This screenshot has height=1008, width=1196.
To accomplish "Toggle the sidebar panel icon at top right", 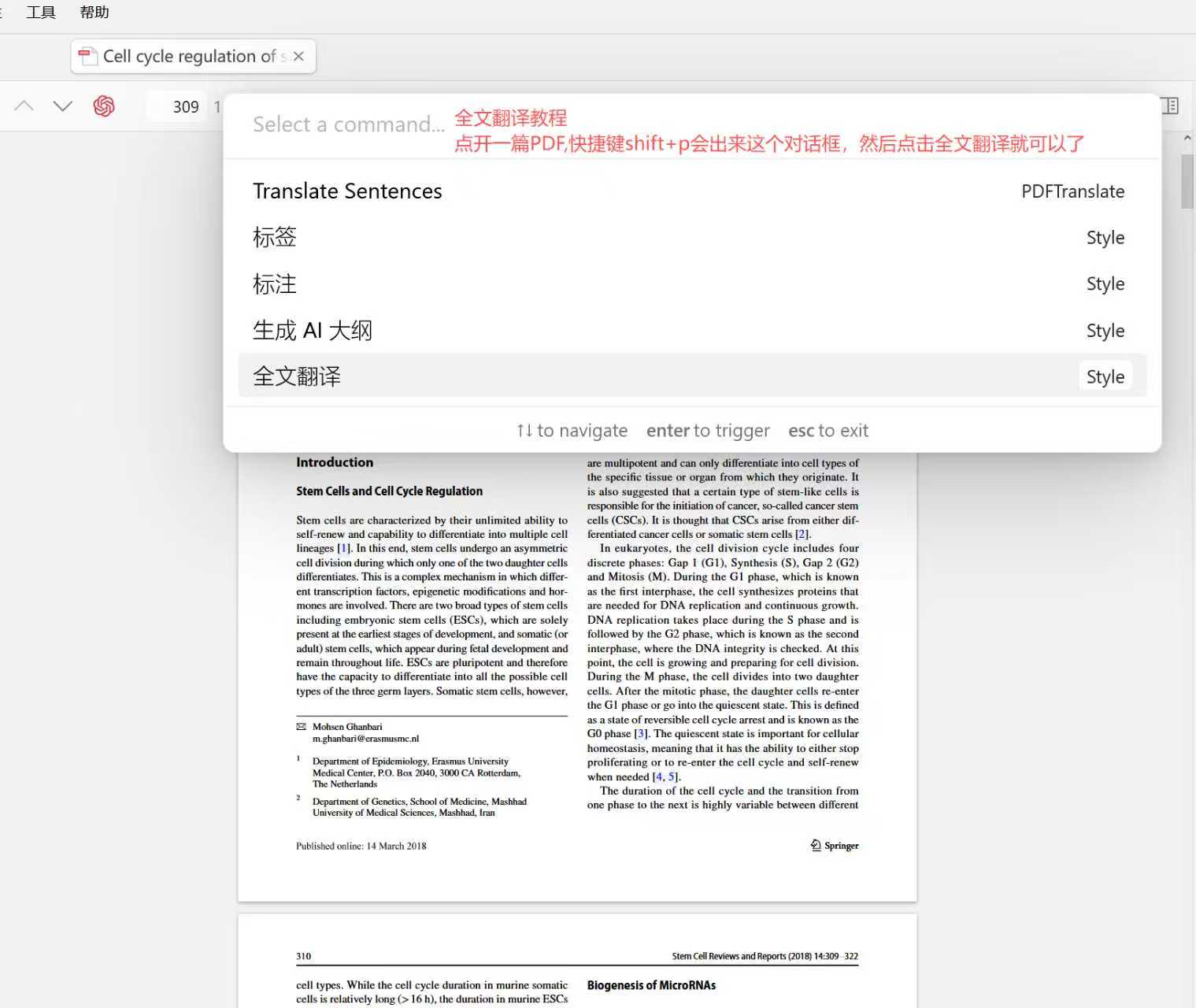I will (1170, 106).
